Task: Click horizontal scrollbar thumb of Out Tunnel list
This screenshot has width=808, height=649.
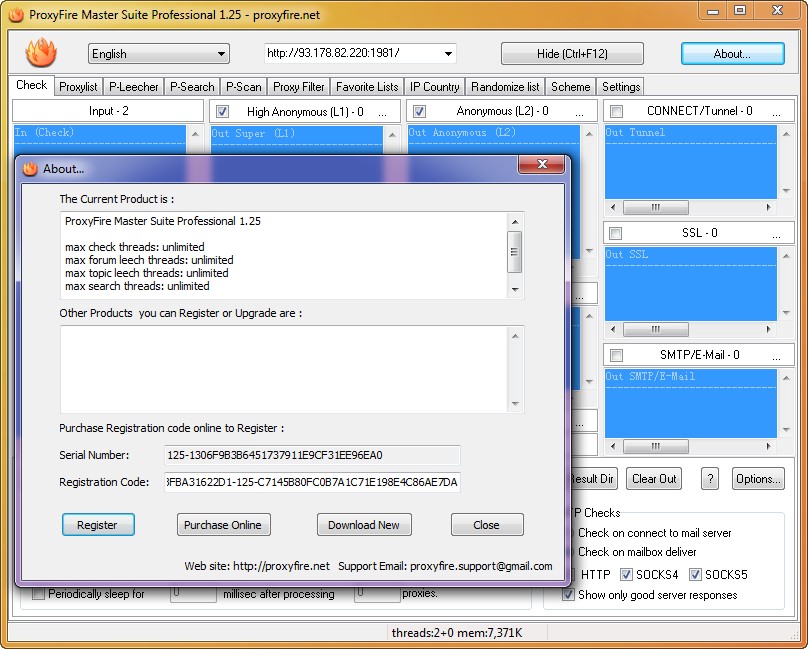Action: (x=655, y=207)
